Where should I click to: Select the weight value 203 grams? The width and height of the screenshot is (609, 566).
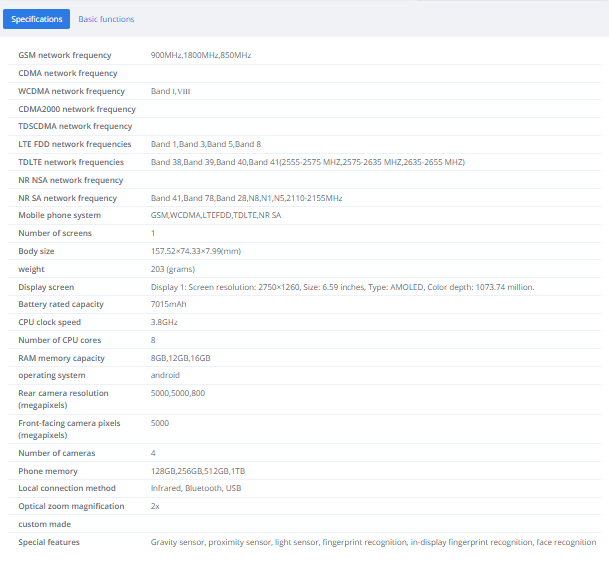[173, 269]
